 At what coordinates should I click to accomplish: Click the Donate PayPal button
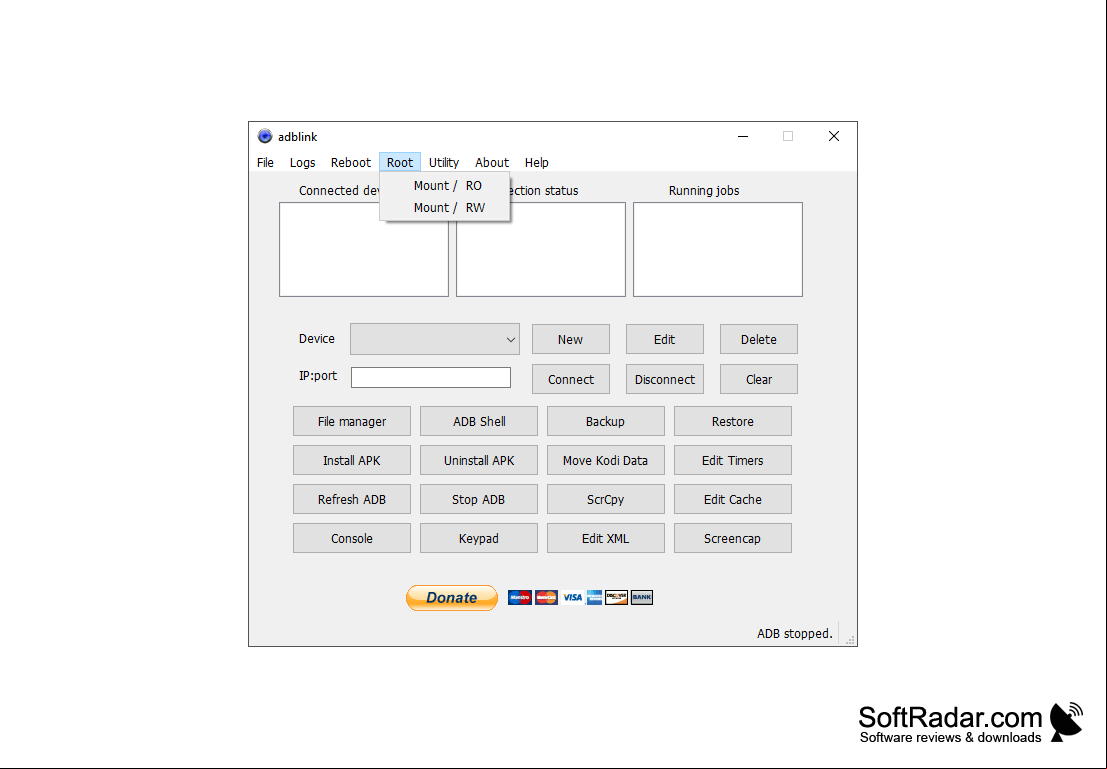coord(452,597)
